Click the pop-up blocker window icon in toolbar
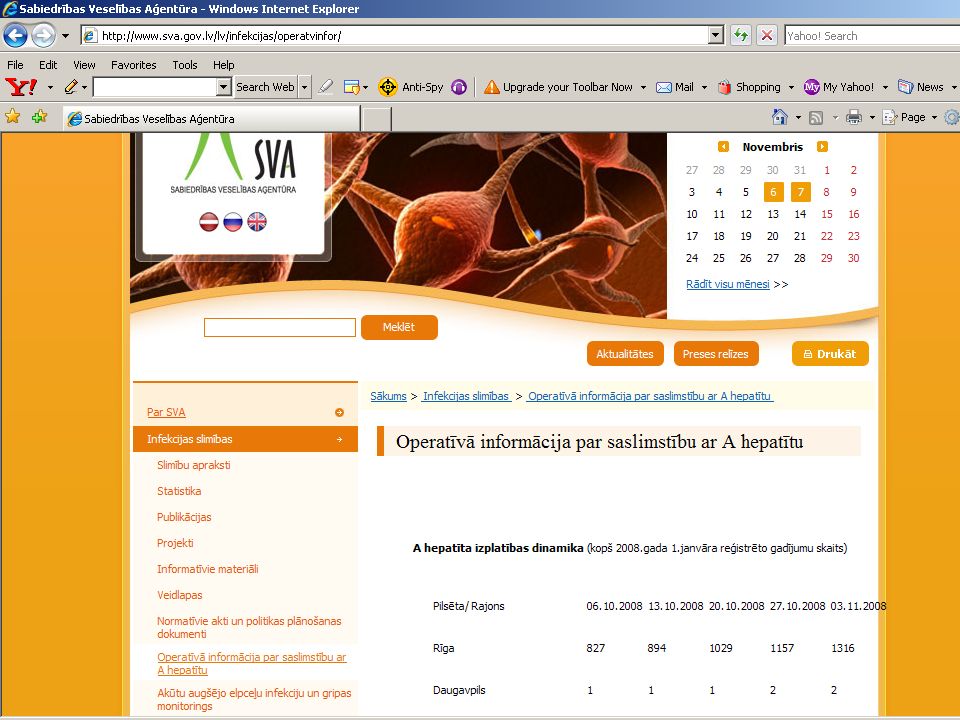 [351, 87]
